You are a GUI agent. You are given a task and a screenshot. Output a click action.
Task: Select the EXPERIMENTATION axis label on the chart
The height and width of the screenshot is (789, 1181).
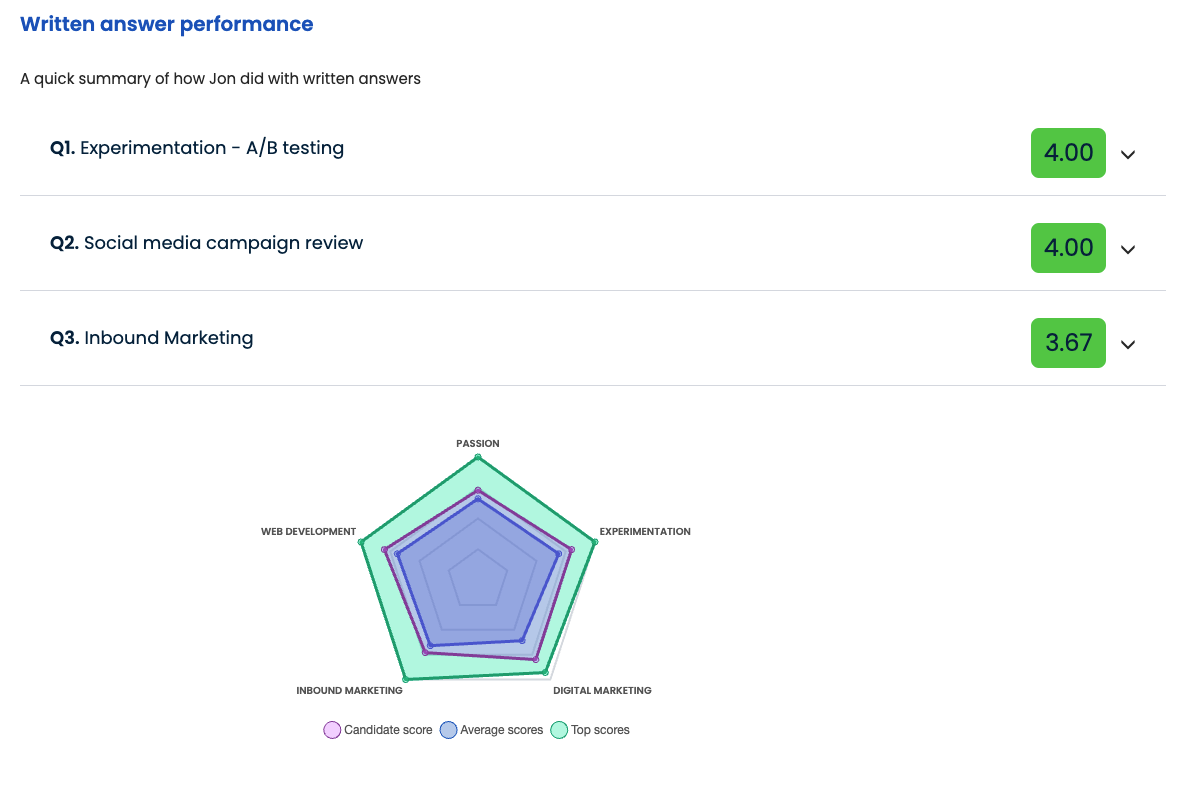[x=644, y=531]
